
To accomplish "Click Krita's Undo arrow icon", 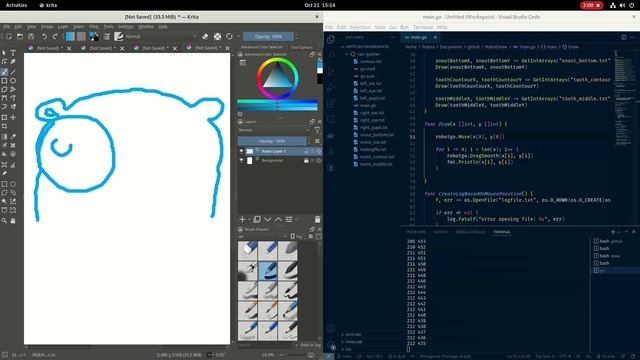I will click(x=44, y=36).
